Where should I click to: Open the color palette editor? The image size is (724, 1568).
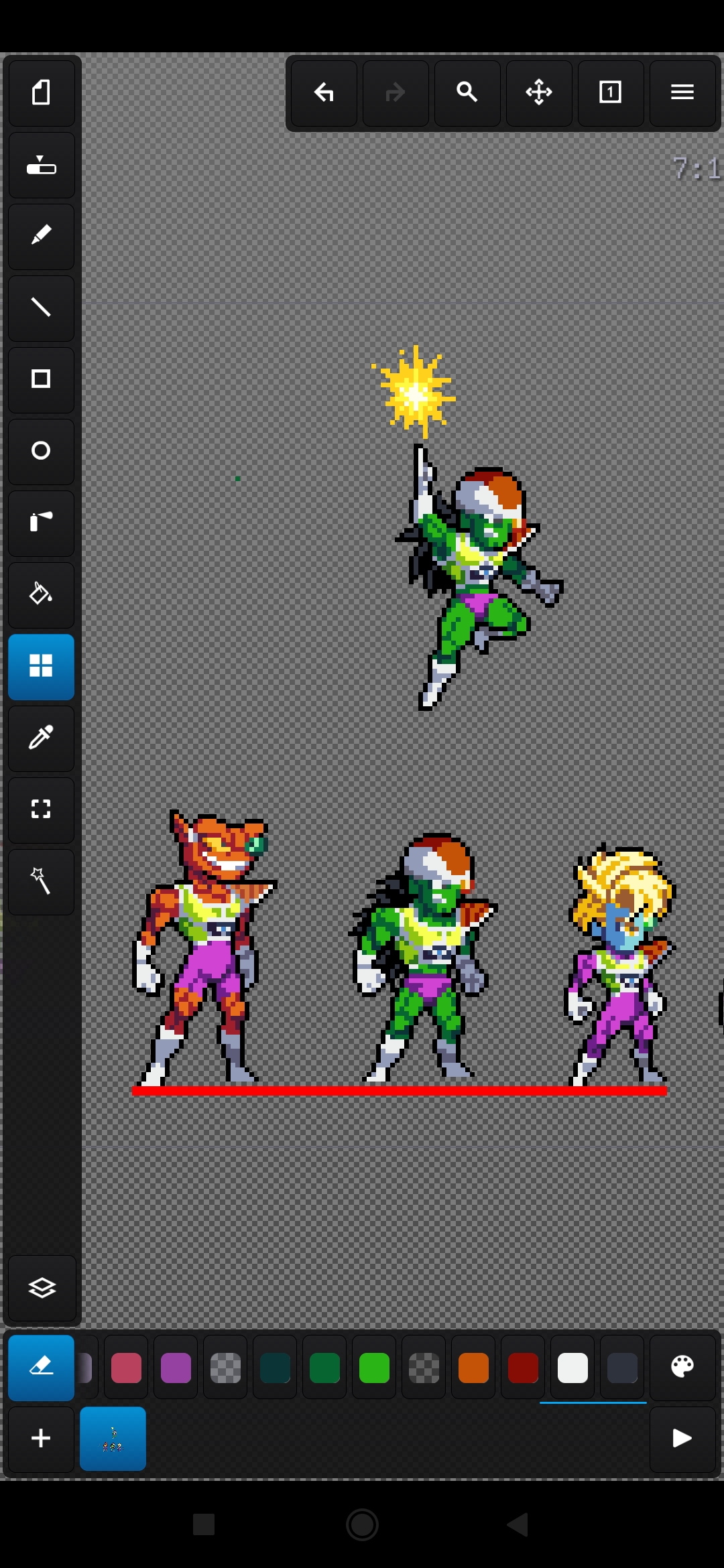[x=682, y=1367]
